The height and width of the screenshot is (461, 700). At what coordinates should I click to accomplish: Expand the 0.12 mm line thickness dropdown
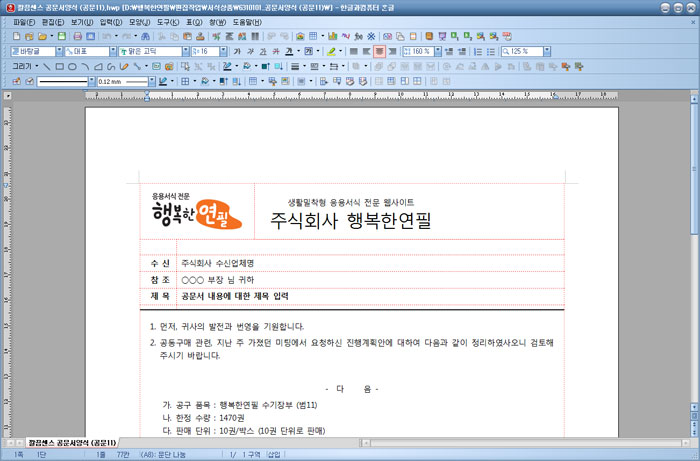tap(152, 81)
